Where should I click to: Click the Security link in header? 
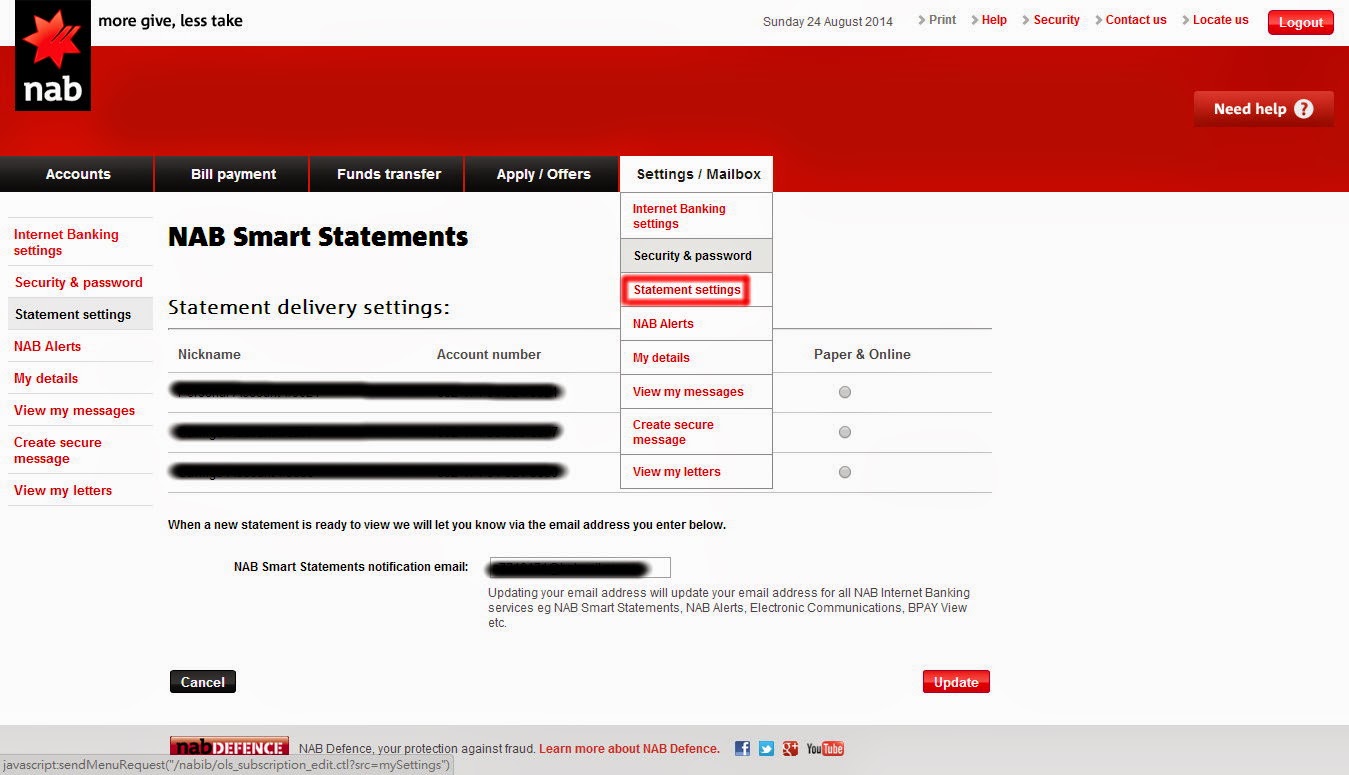(x=1056, y=20)
